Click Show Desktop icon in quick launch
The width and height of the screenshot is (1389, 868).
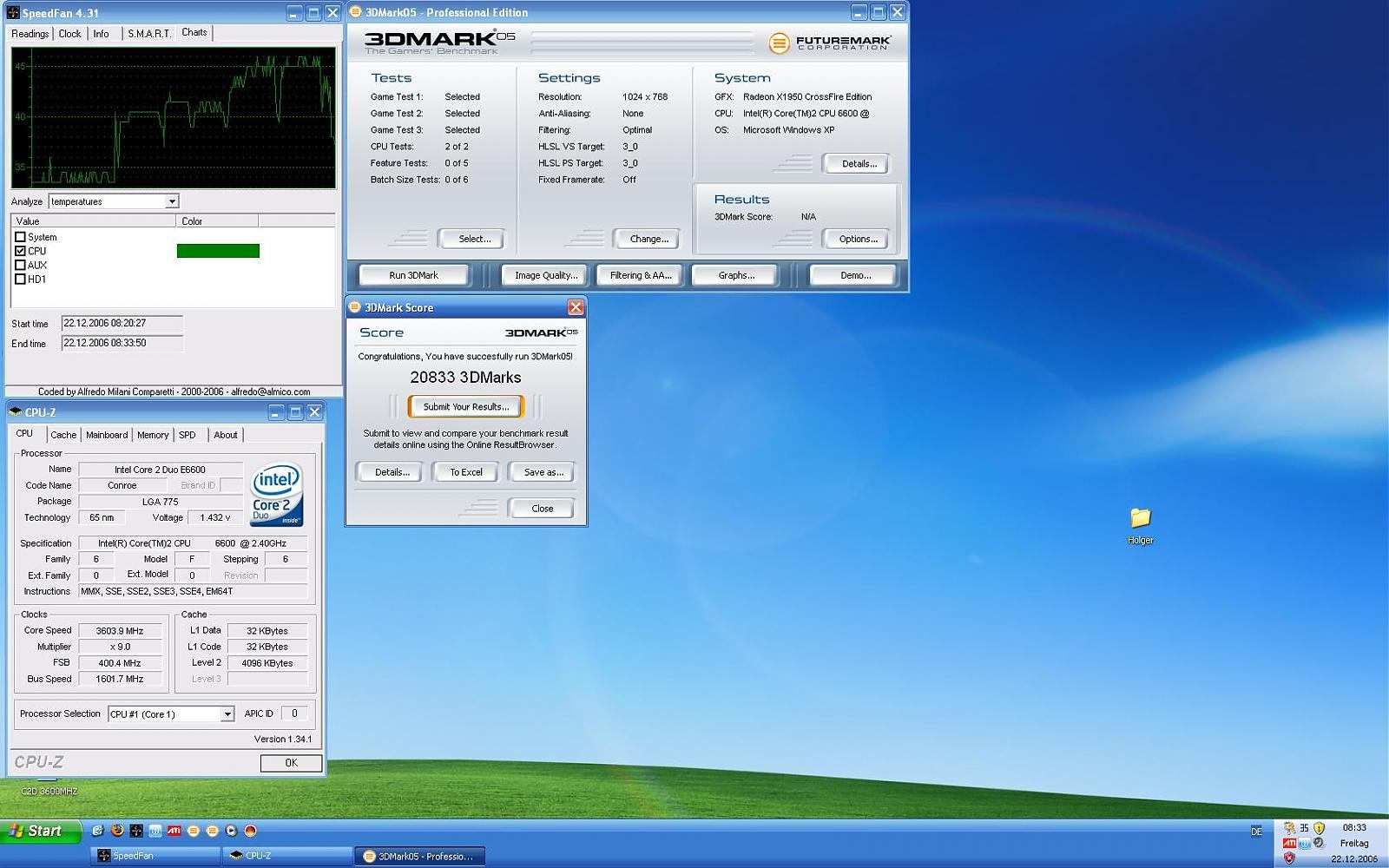(x=98, y=831)
